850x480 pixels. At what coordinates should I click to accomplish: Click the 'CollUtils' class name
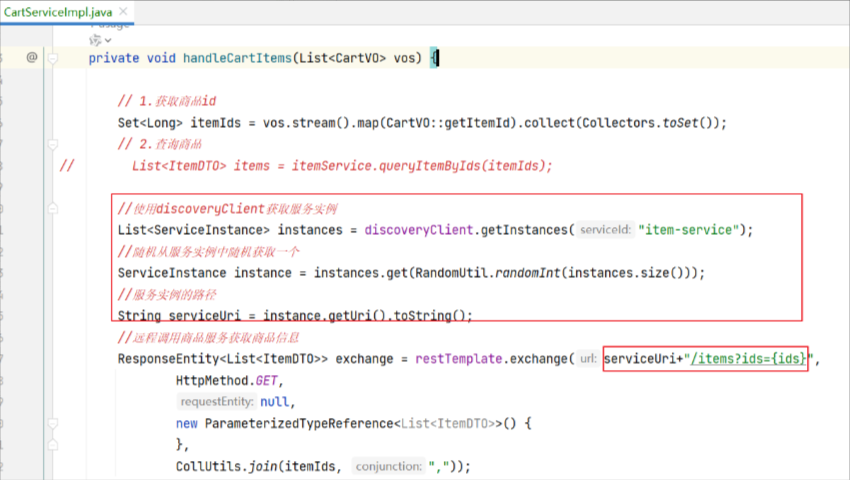pos(208,466)
